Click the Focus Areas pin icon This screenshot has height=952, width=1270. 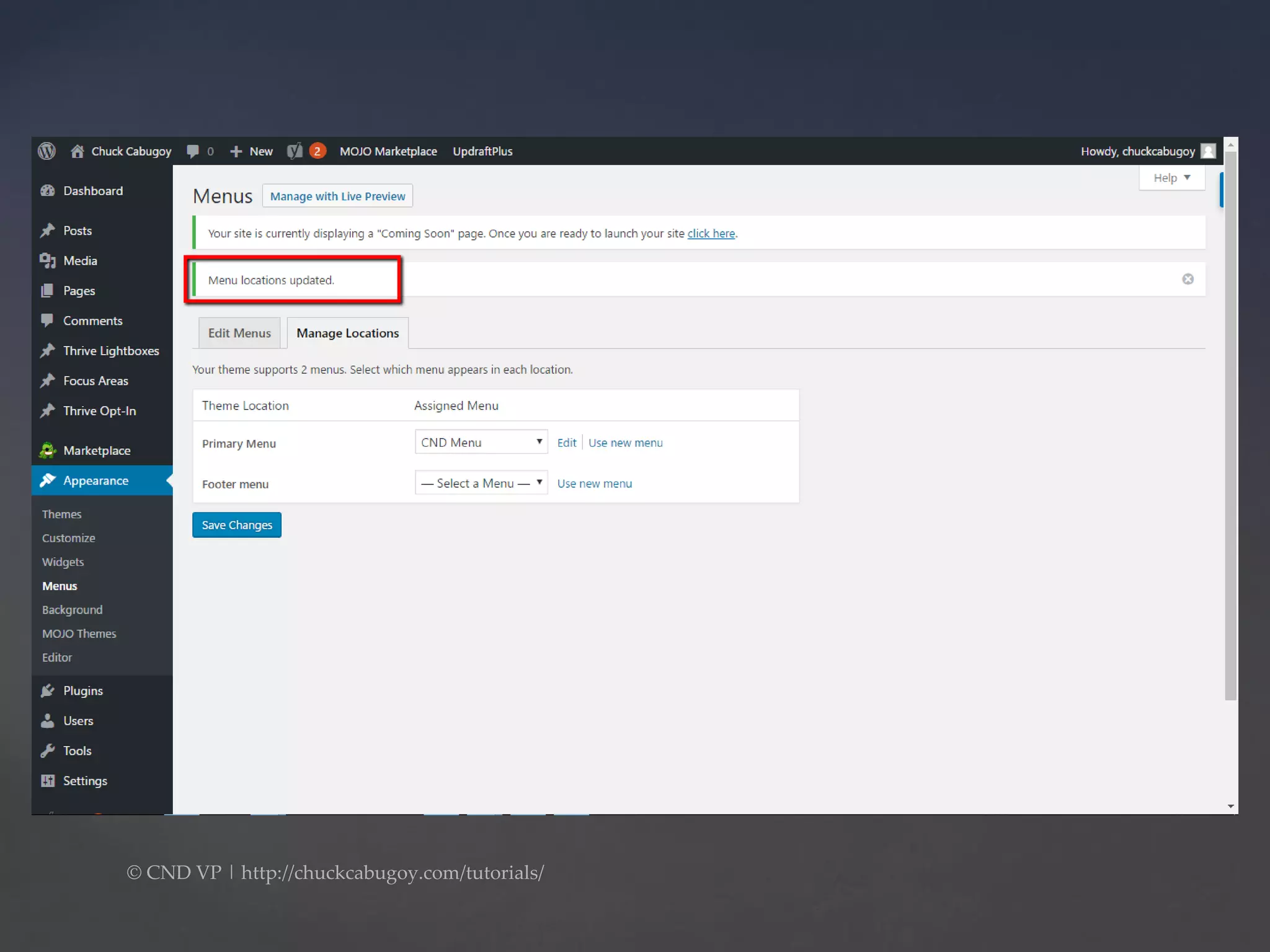(x=48, y=381)
